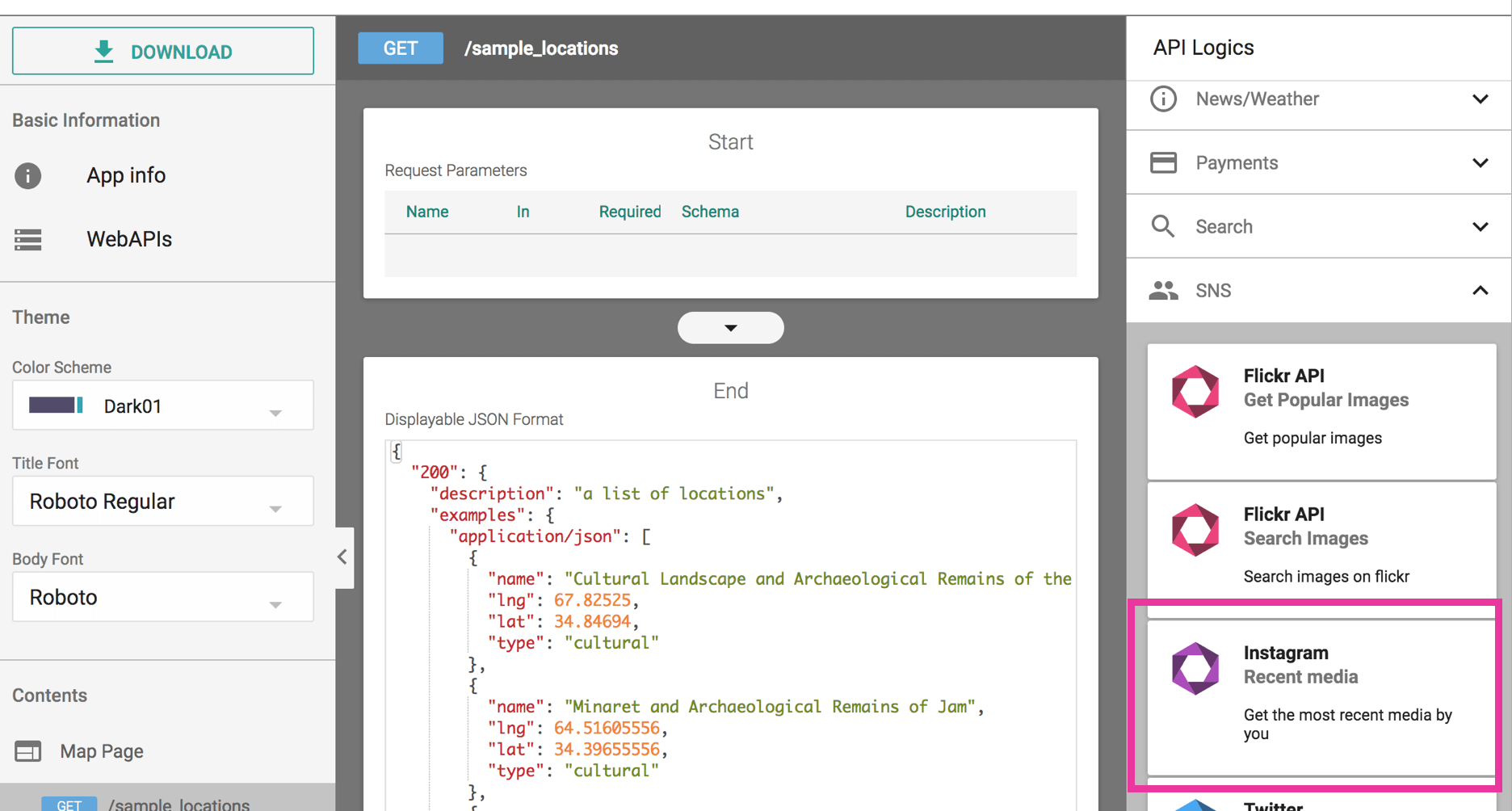Click the In column header
Viewport: 1512px width, 811px height.
pos(523,212)
